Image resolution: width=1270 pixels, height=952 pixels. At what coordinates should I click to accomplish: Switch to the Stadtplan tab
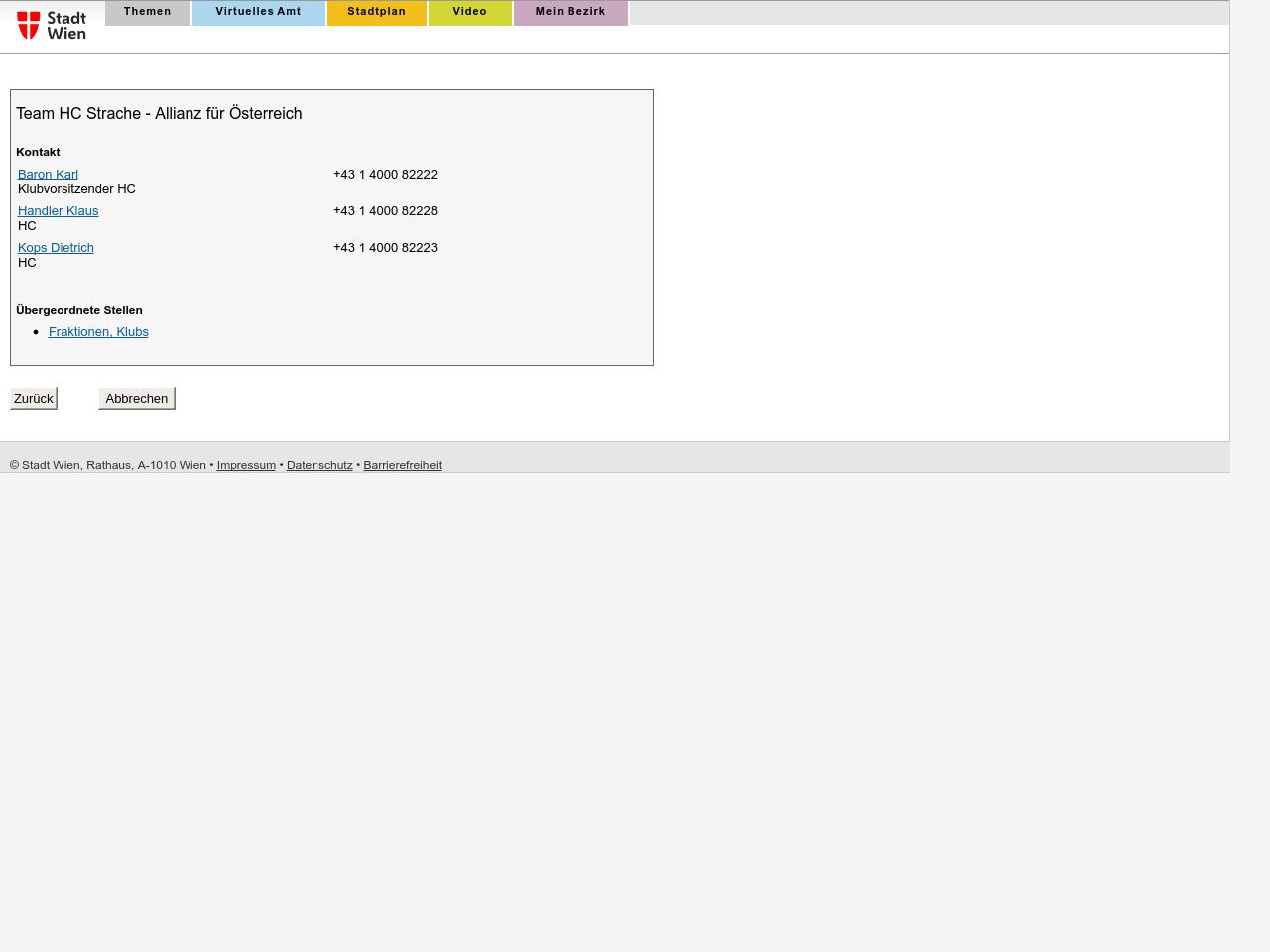376,12
